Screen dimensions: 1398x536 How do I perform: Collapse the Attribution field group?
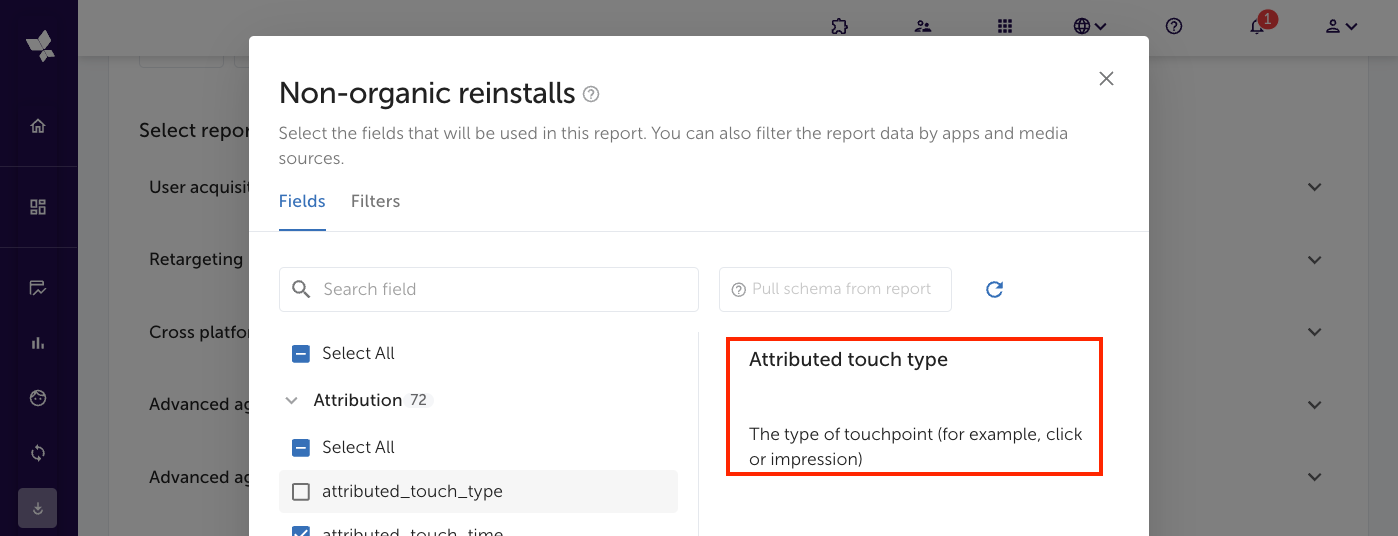point(292,400)
